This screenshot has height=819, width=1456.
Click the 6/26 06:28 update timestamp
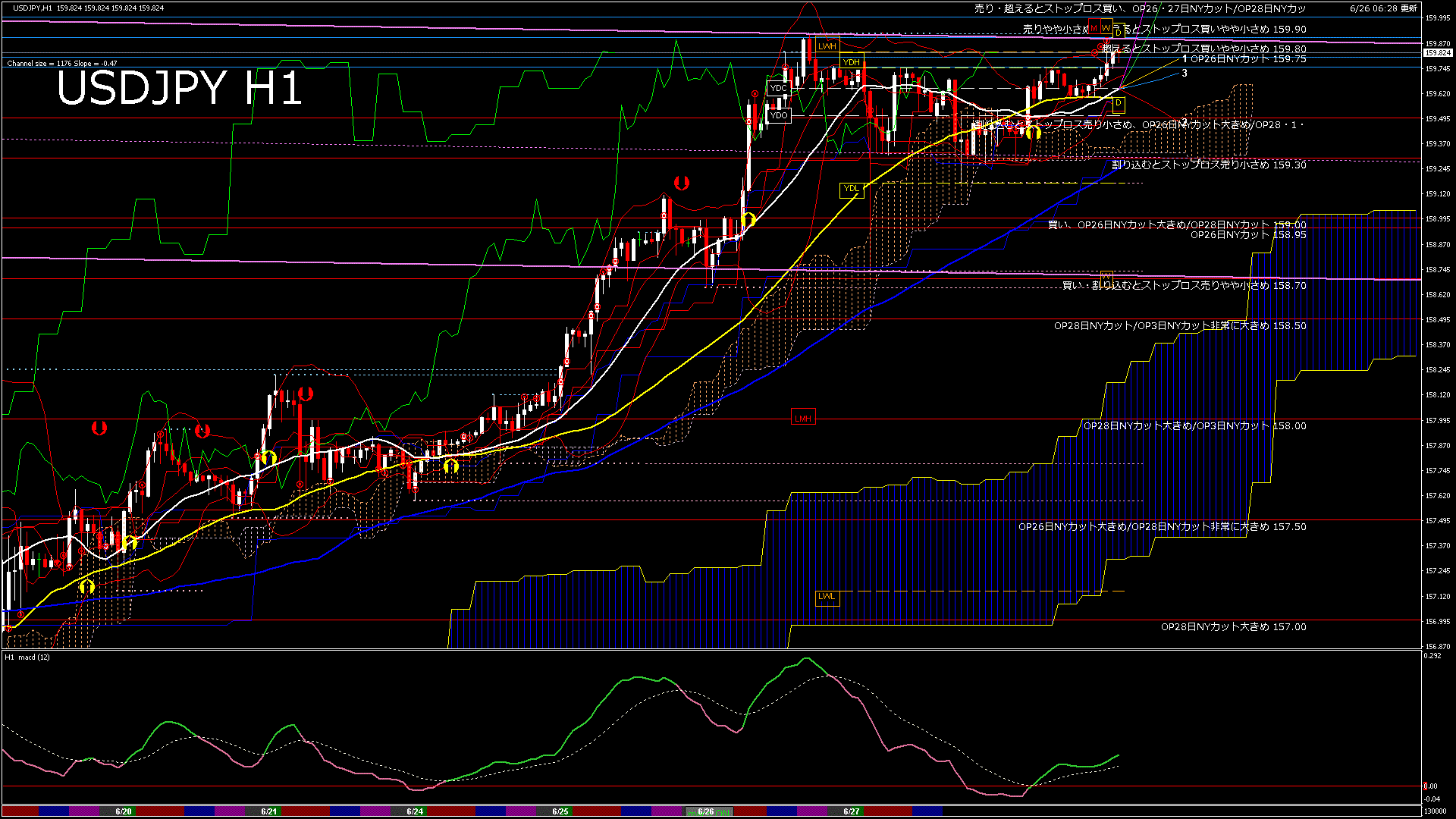click(x=1383, y=8)
